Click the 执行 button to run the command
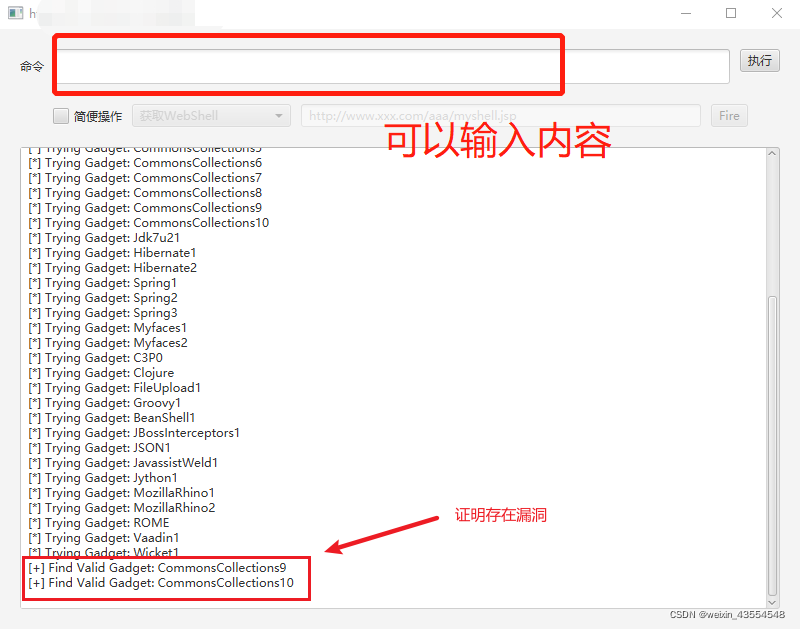This screenshot has width=800, height=629. coord(759,60)
